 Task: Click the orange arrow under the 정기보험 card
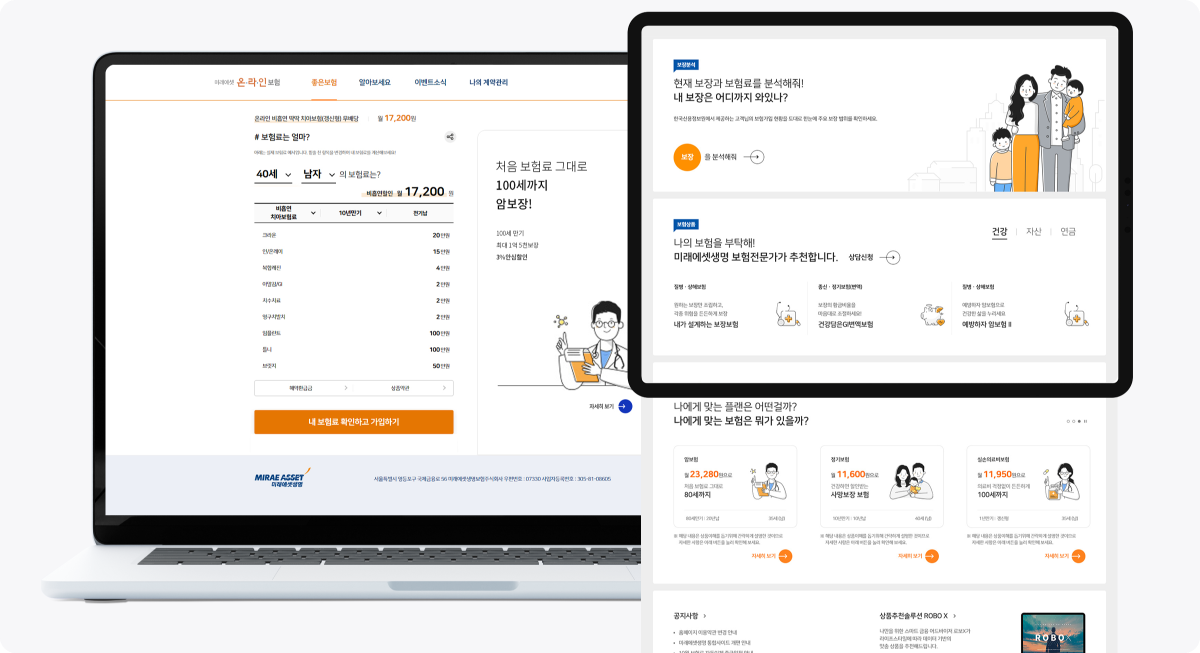pos(931,556)
